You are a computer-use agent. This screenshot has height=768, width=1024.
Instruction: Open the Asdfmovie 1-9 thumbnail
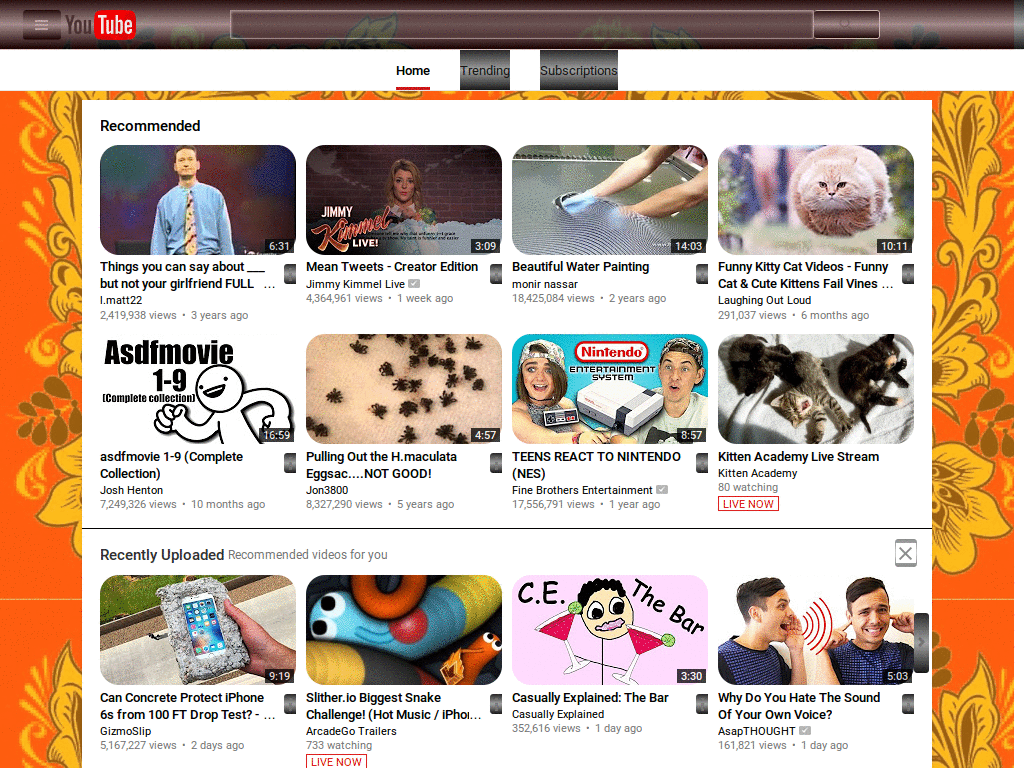198,389
